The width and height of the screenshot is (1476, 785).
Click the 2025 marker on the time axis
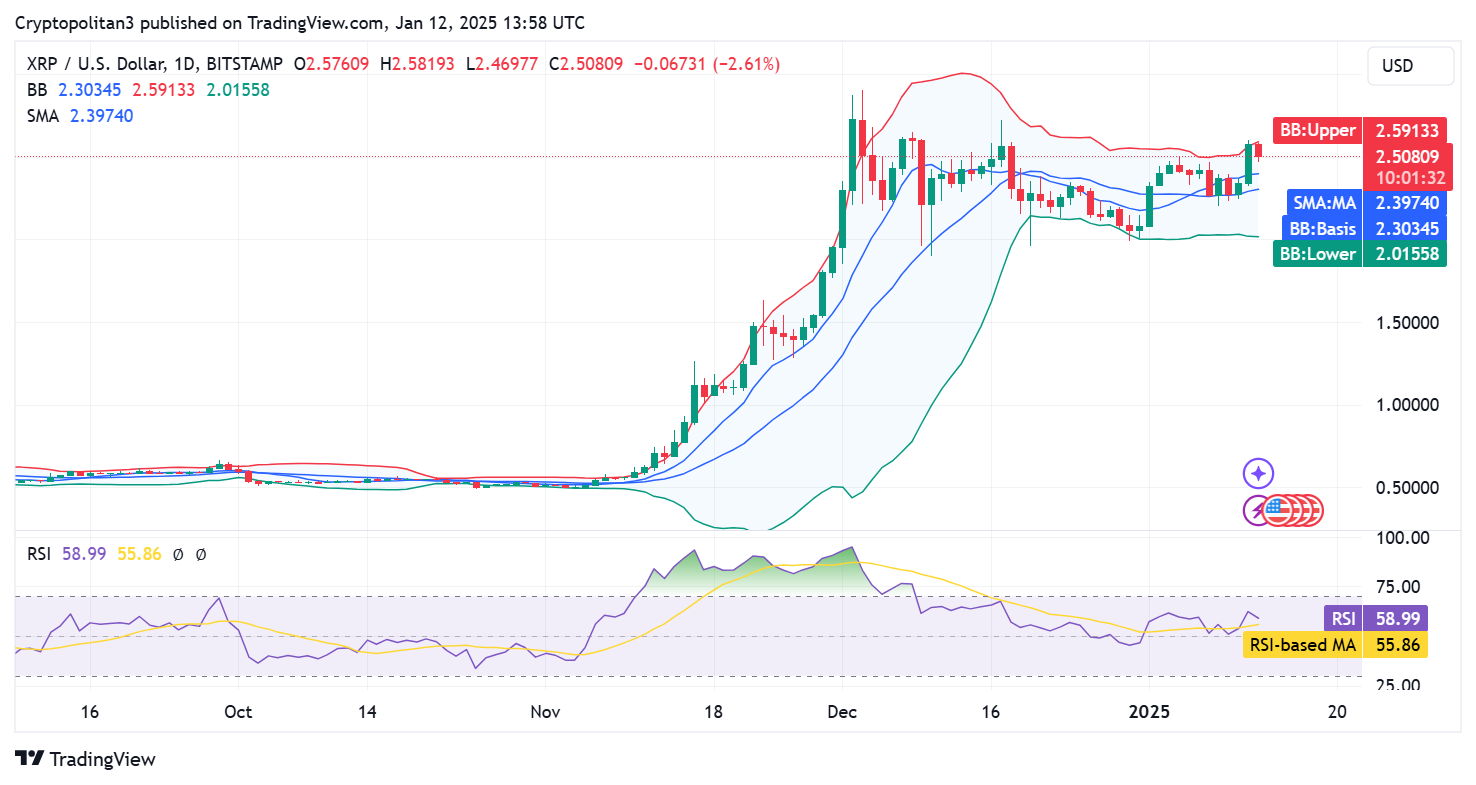(1148, 711)
